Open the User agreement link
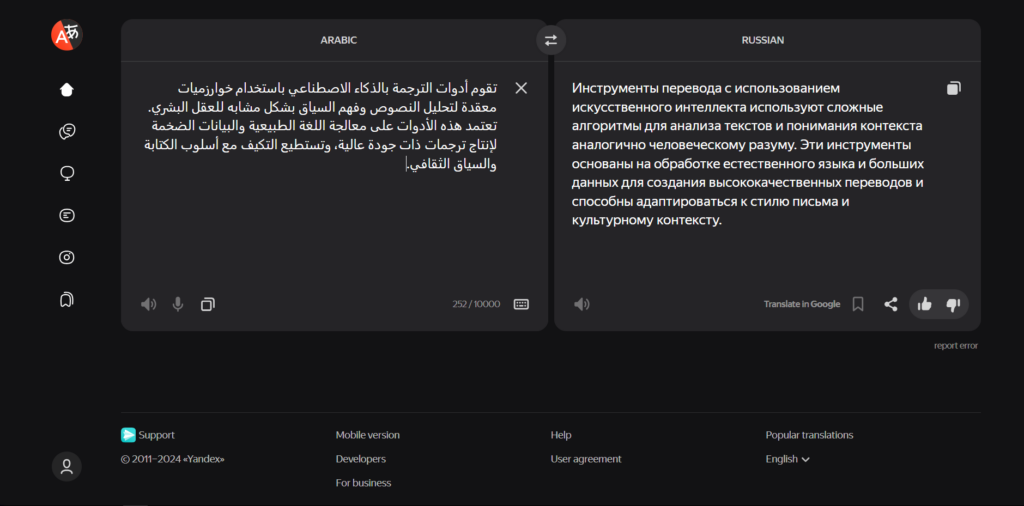 pyautogui.click(x=586, y=459)
